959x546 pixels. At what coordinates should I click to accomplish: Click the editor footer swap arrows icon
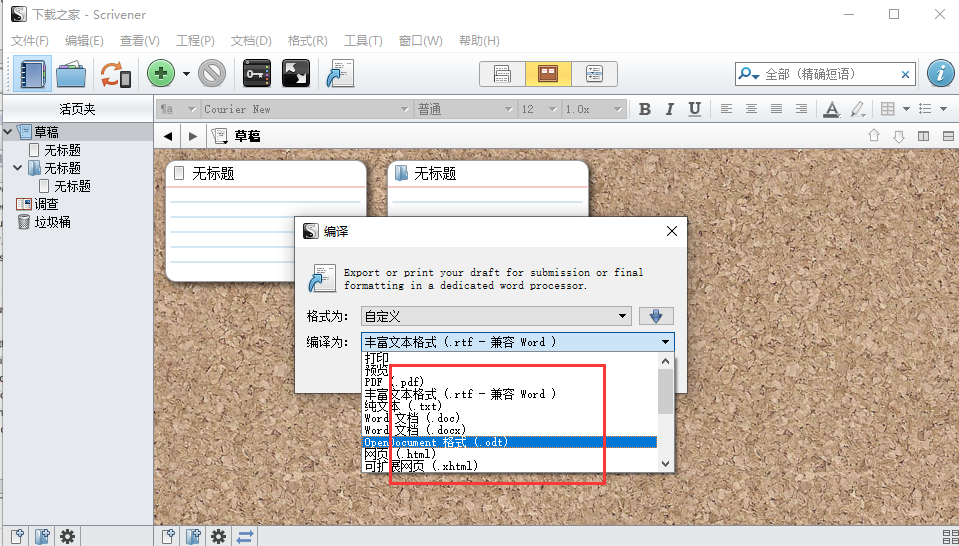pyautogui.click(x=245, y=537)
